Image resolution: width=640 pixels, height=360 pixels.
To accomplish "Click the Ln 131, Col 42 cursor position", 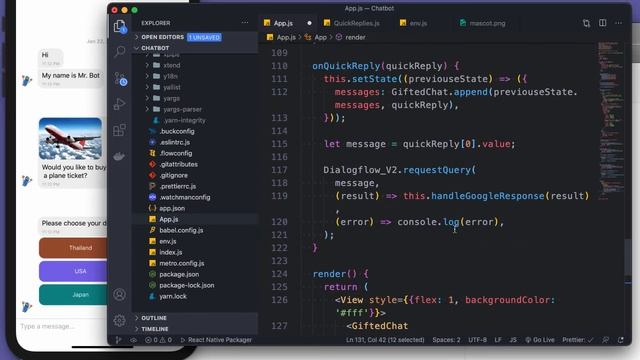I will [x=385, y=340].
